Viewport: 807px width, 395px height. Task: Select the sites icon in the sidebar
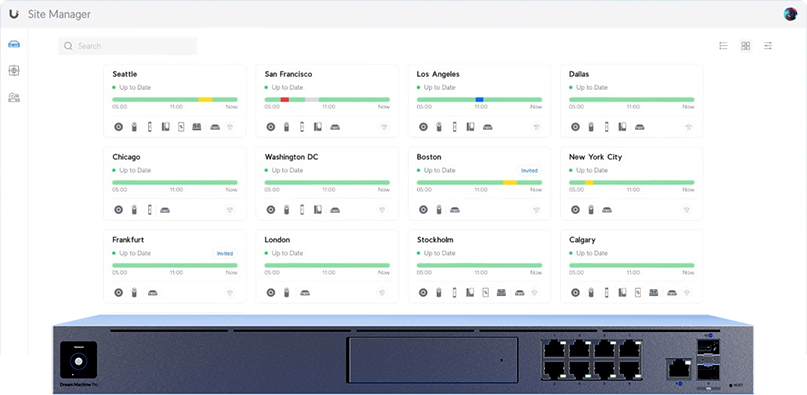tap(14, 45)
